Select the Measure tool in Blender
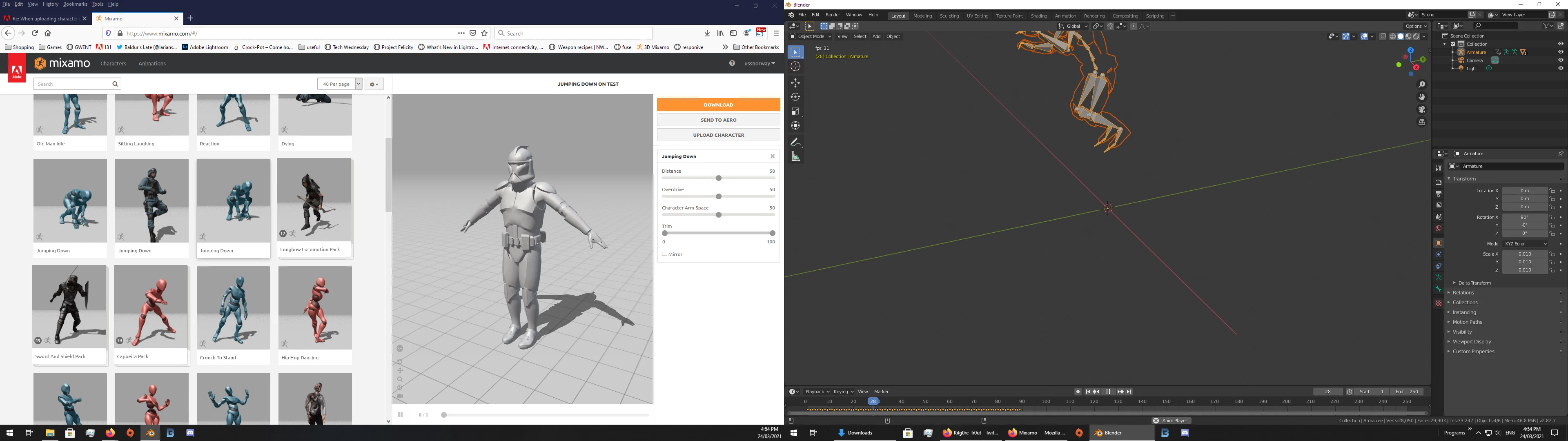Viewport: 1568px width, 441px height. pos(795,156)
